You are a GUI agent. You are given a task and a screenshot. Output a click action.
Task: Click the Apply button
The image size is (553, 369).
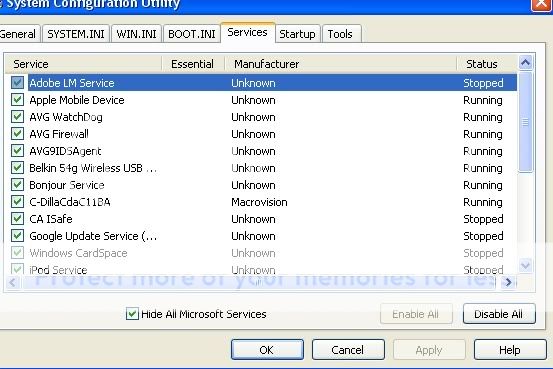(x=429, y=350)
